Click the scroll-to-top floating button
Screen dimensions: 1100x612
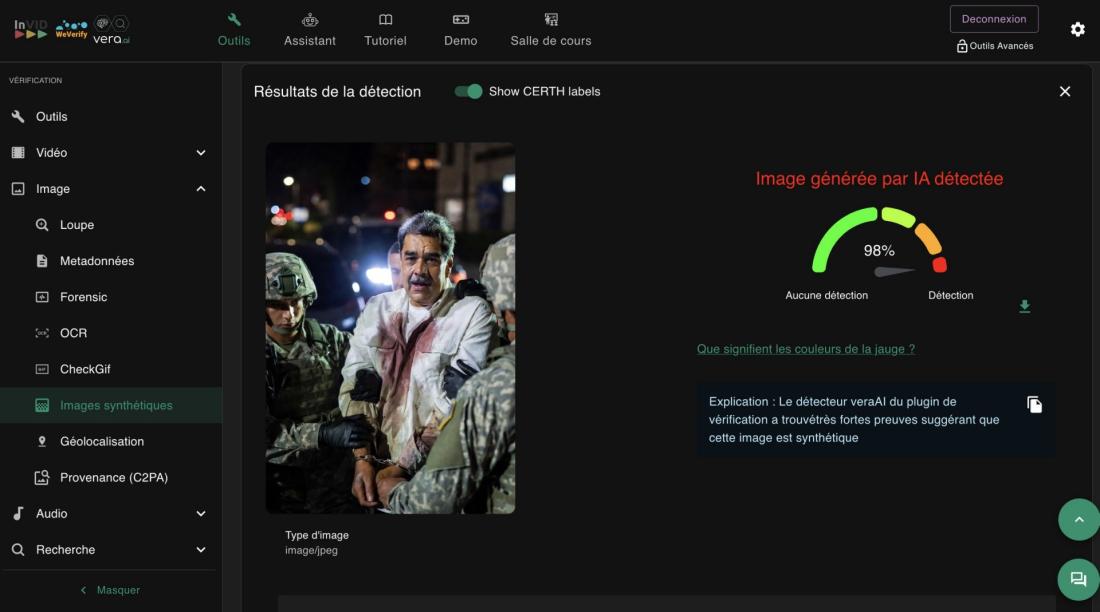tap(1078, 520)
